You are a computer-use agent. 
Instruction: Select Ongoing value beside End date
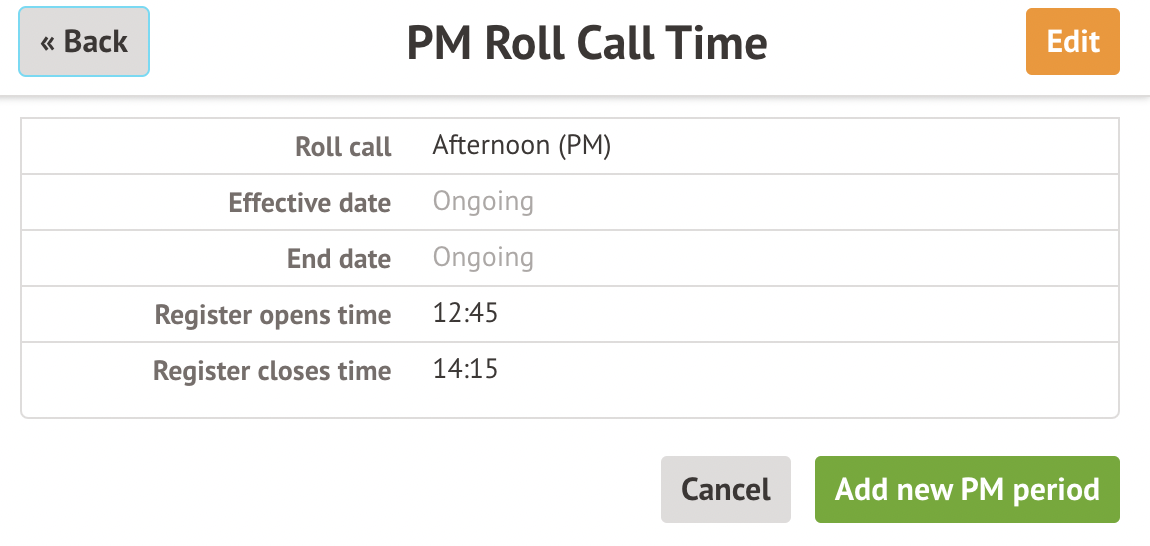[x=483, y=258]
